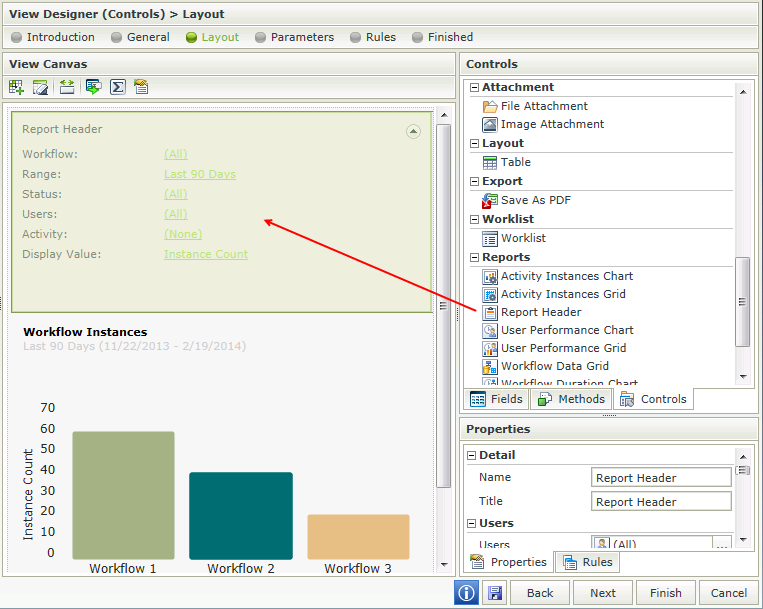
Task: Select the Save As PDF control
Action: [526, 200]
